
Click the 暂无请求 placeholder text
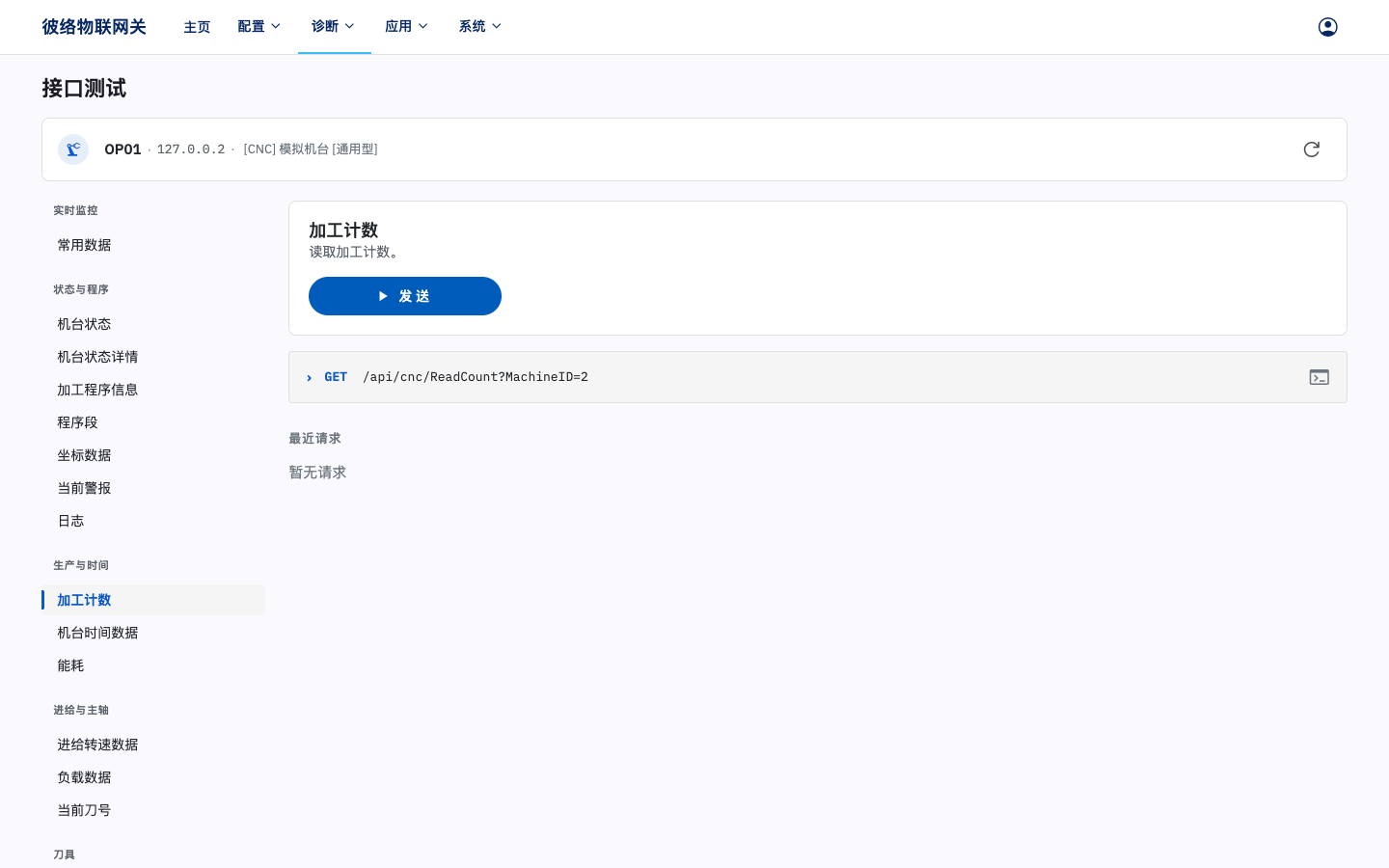tap(317, 473)
